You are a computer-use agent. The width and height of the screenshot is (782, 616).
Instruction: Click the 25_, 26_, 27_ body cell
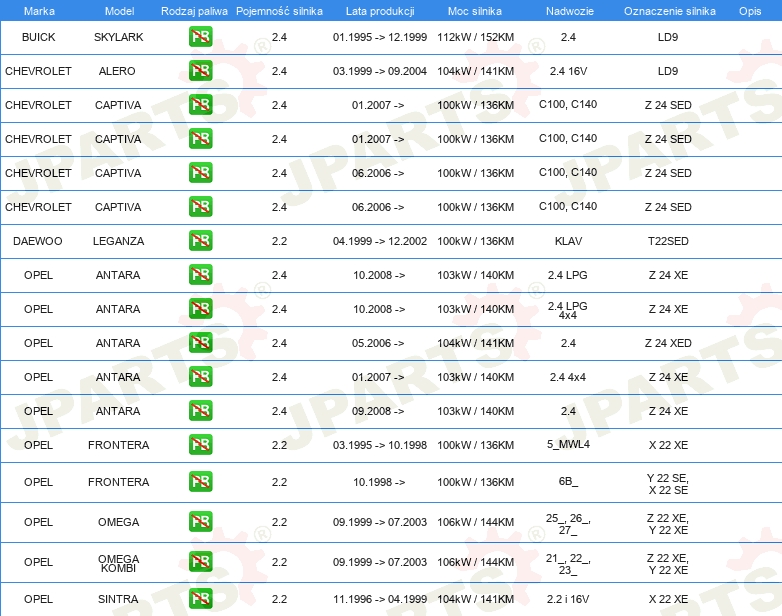coord(568,524)
